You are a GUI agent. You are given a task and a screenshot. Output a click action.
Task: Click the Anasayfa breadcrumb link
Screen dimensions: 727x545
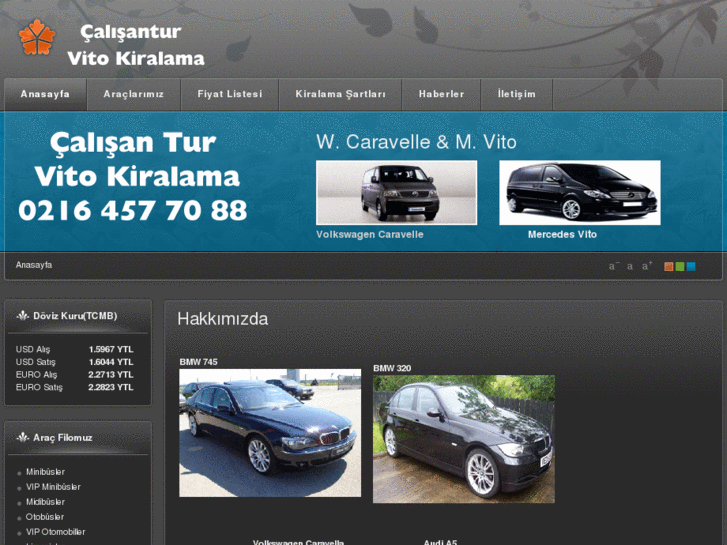(34, 265)
